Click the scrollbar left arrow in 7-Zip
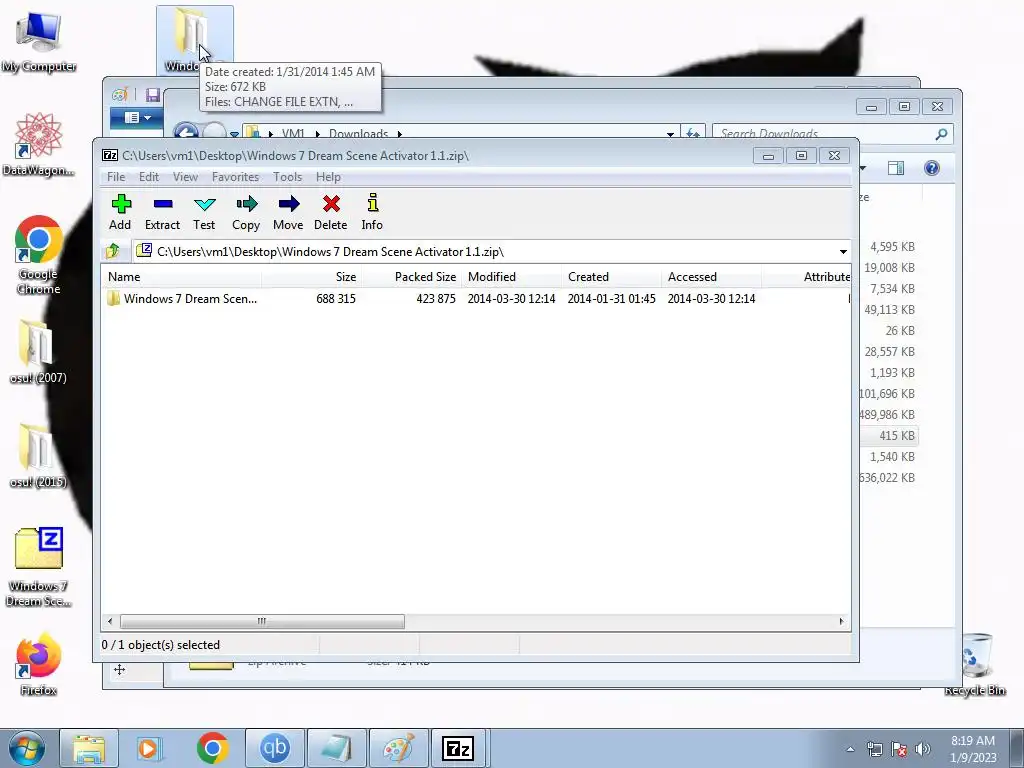This screenshot has width=1024, height=768. [x=110, y=621]
